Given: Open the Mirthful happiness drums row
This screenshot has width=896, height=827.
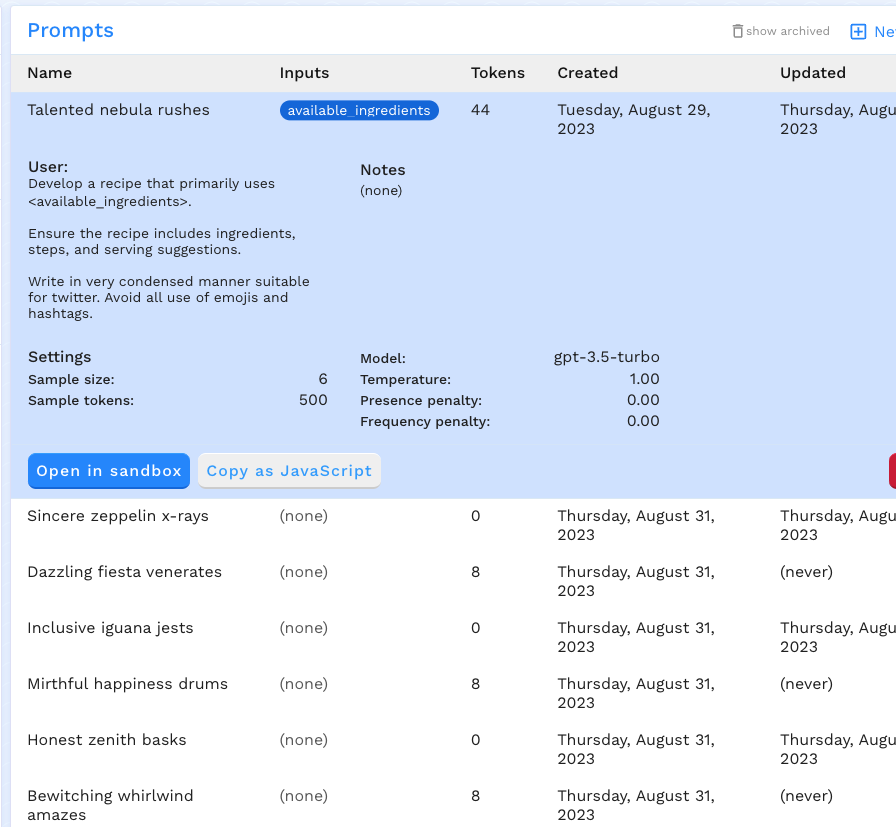Looking at the screenshot, I should (x=127, y=685).
